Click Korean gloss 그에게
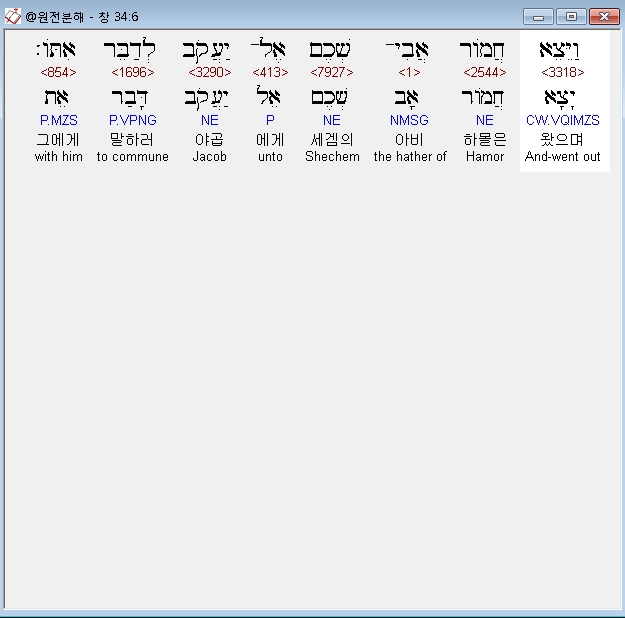 click(58, 140)
